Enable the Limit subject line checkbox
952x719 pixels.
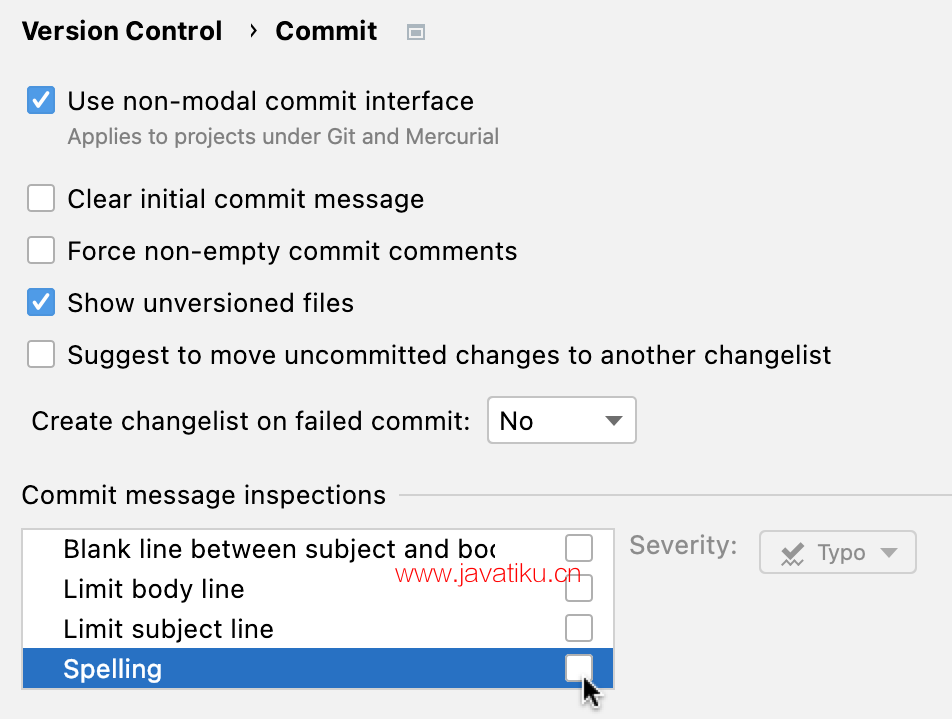point(579,628)
